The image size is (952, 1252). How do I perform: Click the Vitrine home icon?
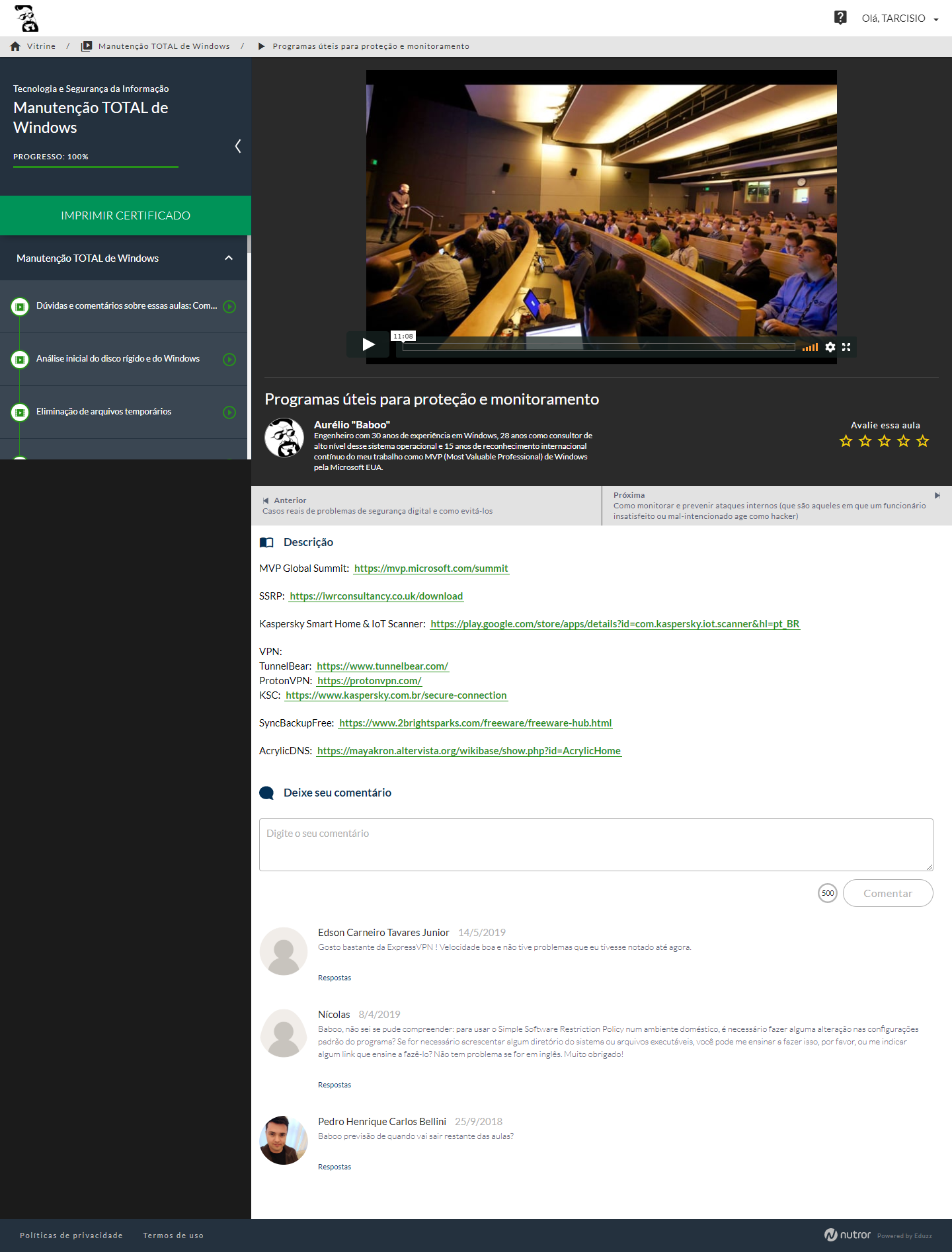pyautogui.click(x=15, y=46)
